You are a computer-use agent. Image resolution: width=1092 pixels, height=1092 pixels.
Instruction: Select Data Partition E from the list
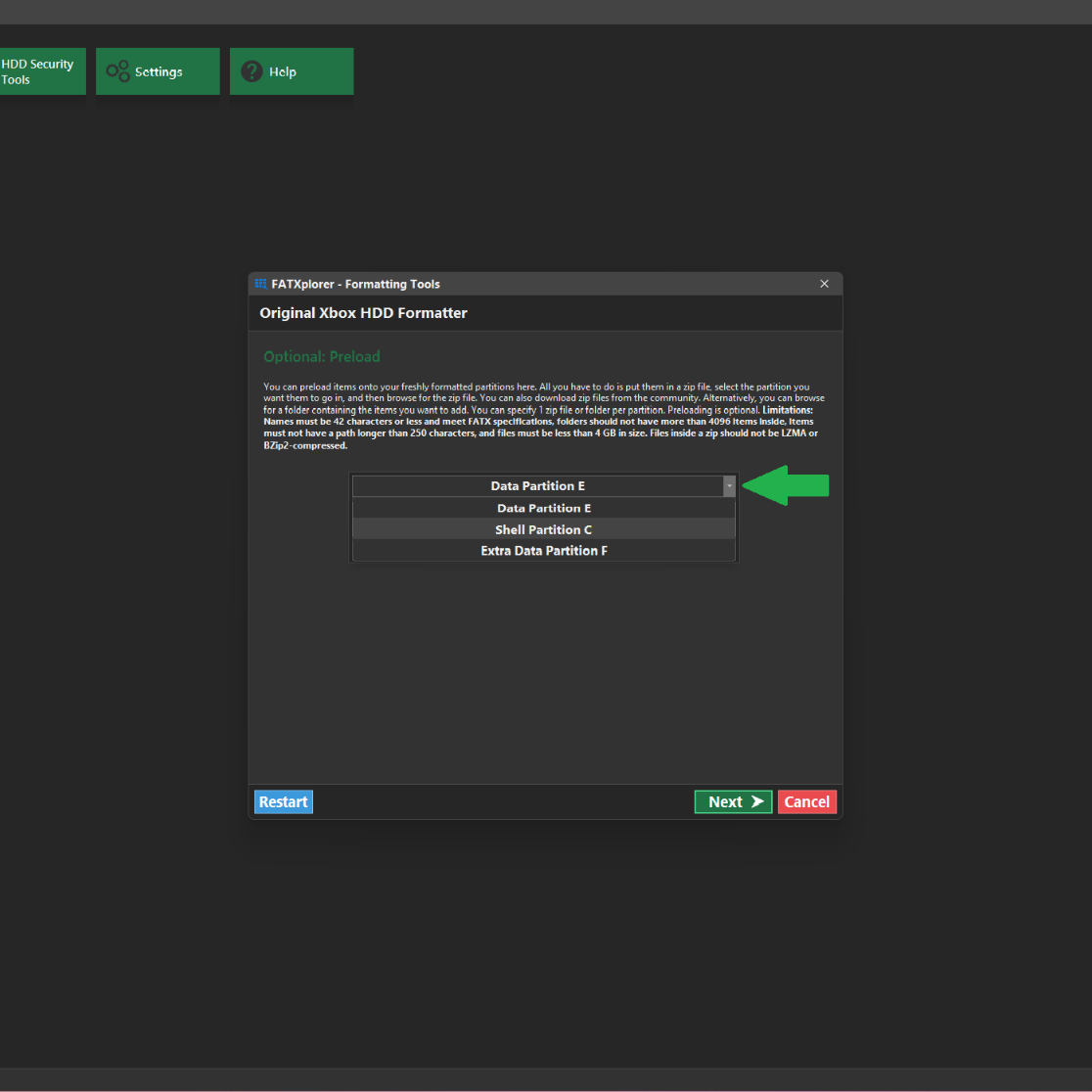tap(543, 509)
